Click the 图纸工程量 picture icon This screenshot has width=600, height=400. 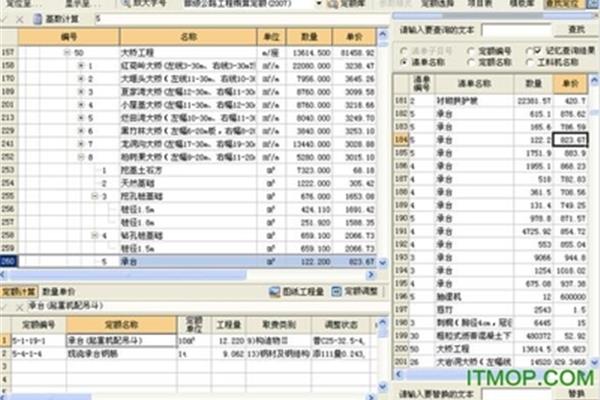click(x=274, y=292)
